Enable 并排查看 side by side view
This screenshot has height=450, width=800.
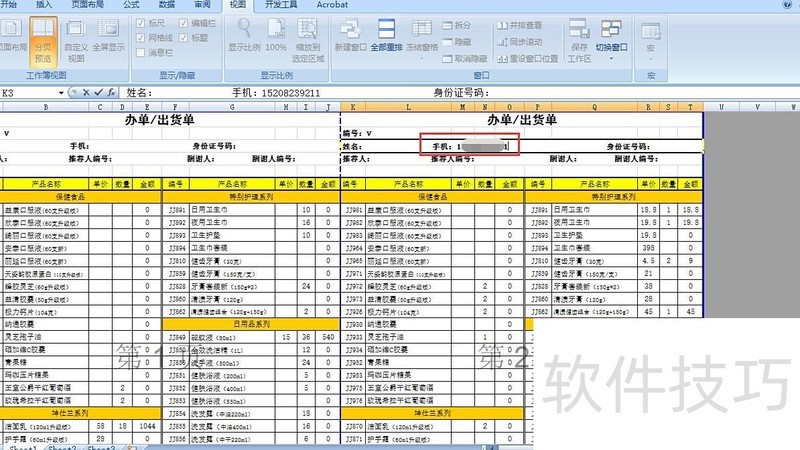pos(519,25)
